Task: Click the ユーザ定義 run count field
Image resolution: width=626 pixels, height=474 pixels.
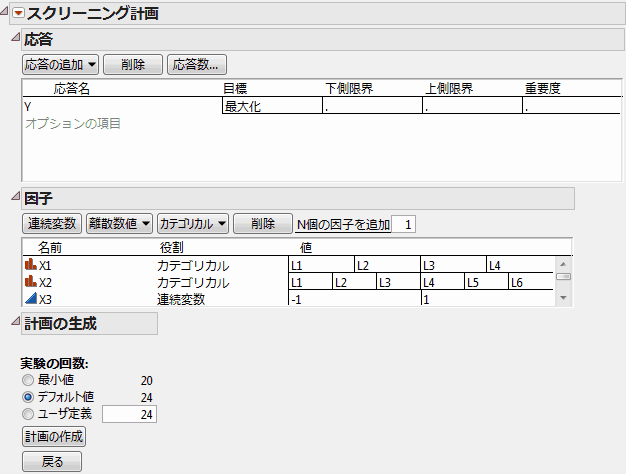Action: [x=129, y=414]
